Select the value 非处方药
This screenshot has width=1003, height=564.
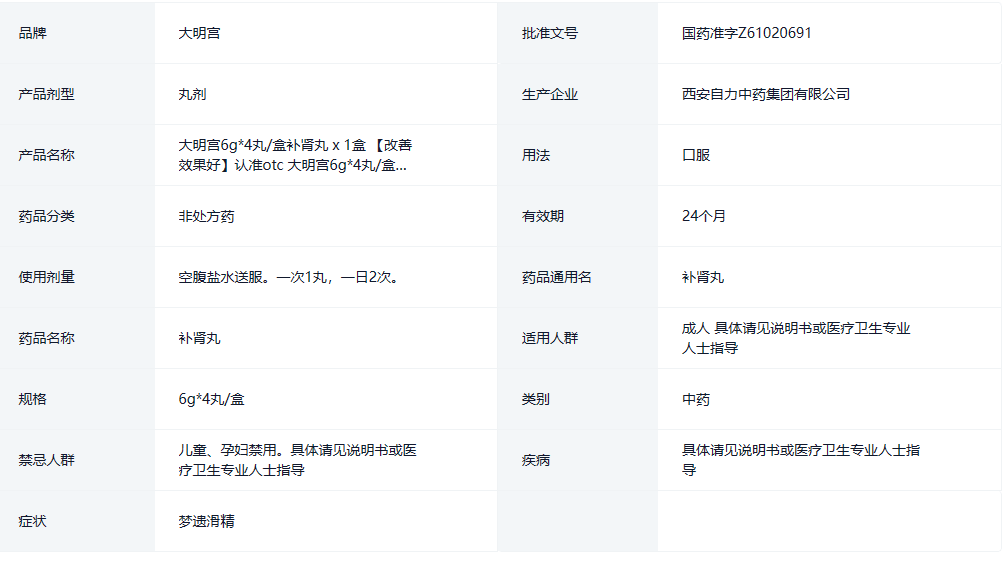tap(206, 216)
